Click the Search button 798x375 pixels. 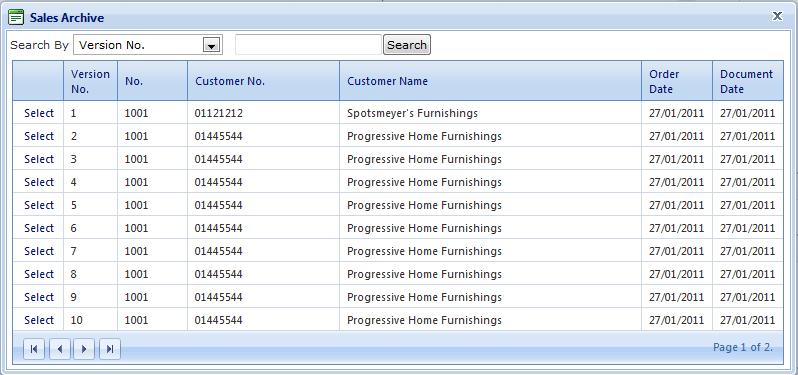pos(407,45)
